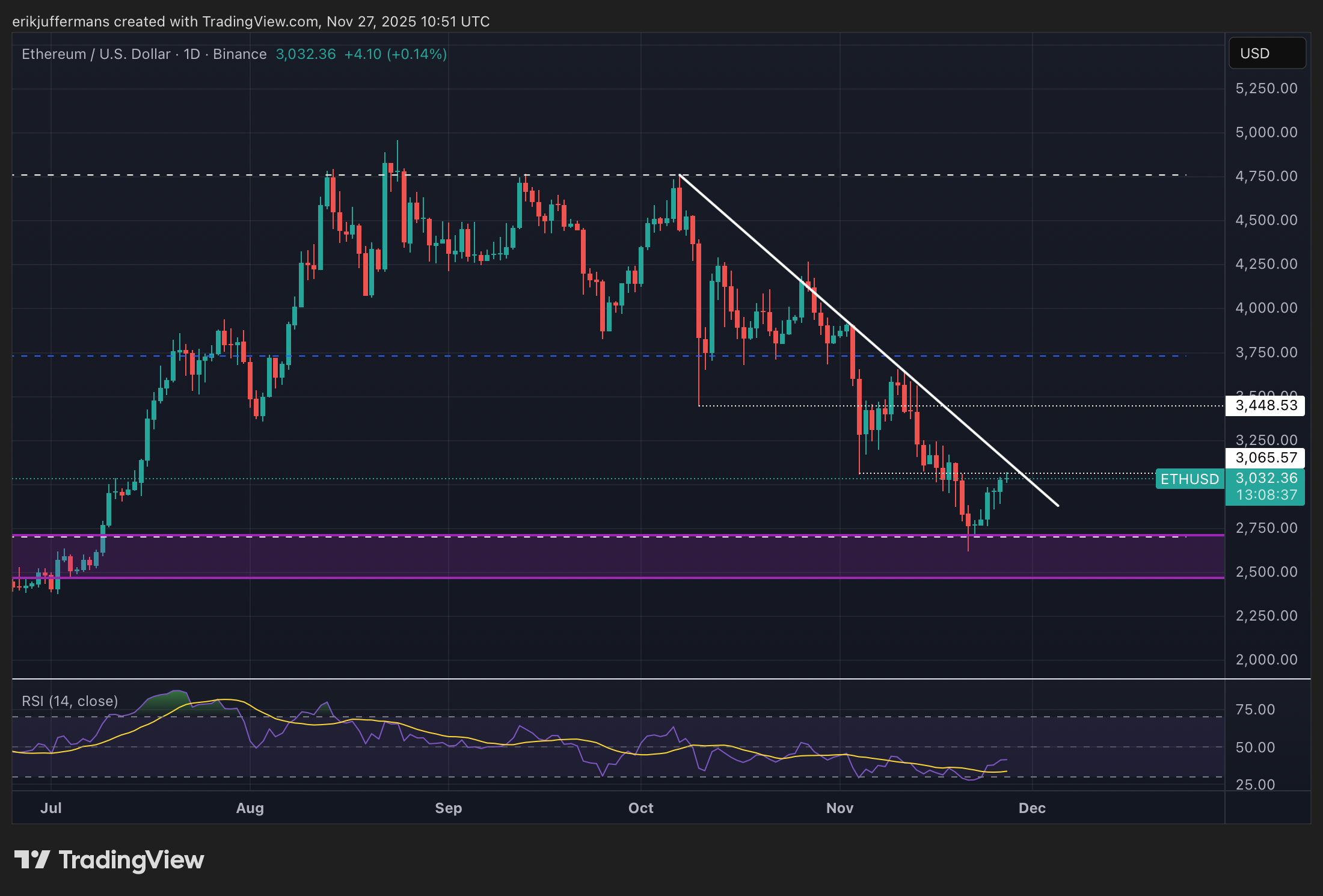Viewport: 1323px width, 896px height.
Task: Select the 3,065.57 price label
Action: tap(1265, 458)
